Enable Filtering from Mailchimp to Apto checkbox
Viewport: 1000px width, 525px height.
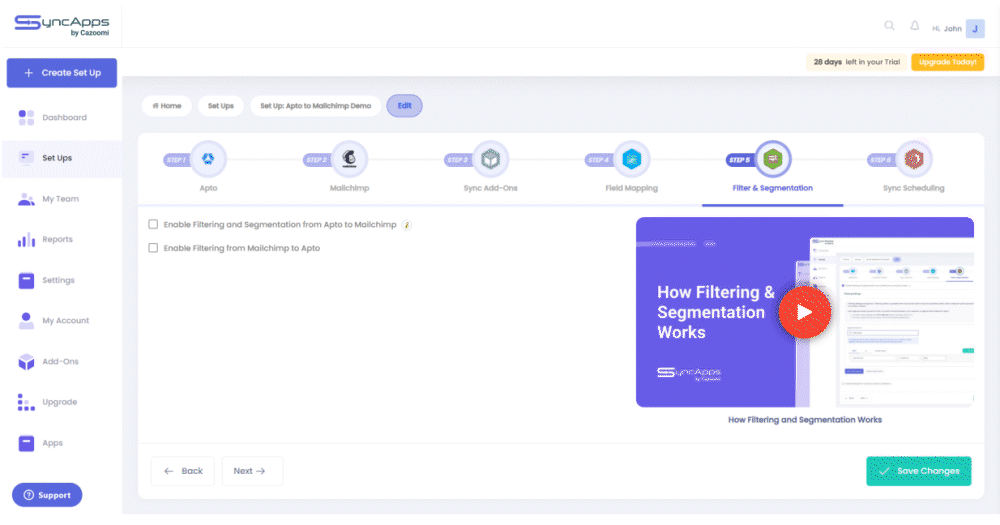(153, 248)
